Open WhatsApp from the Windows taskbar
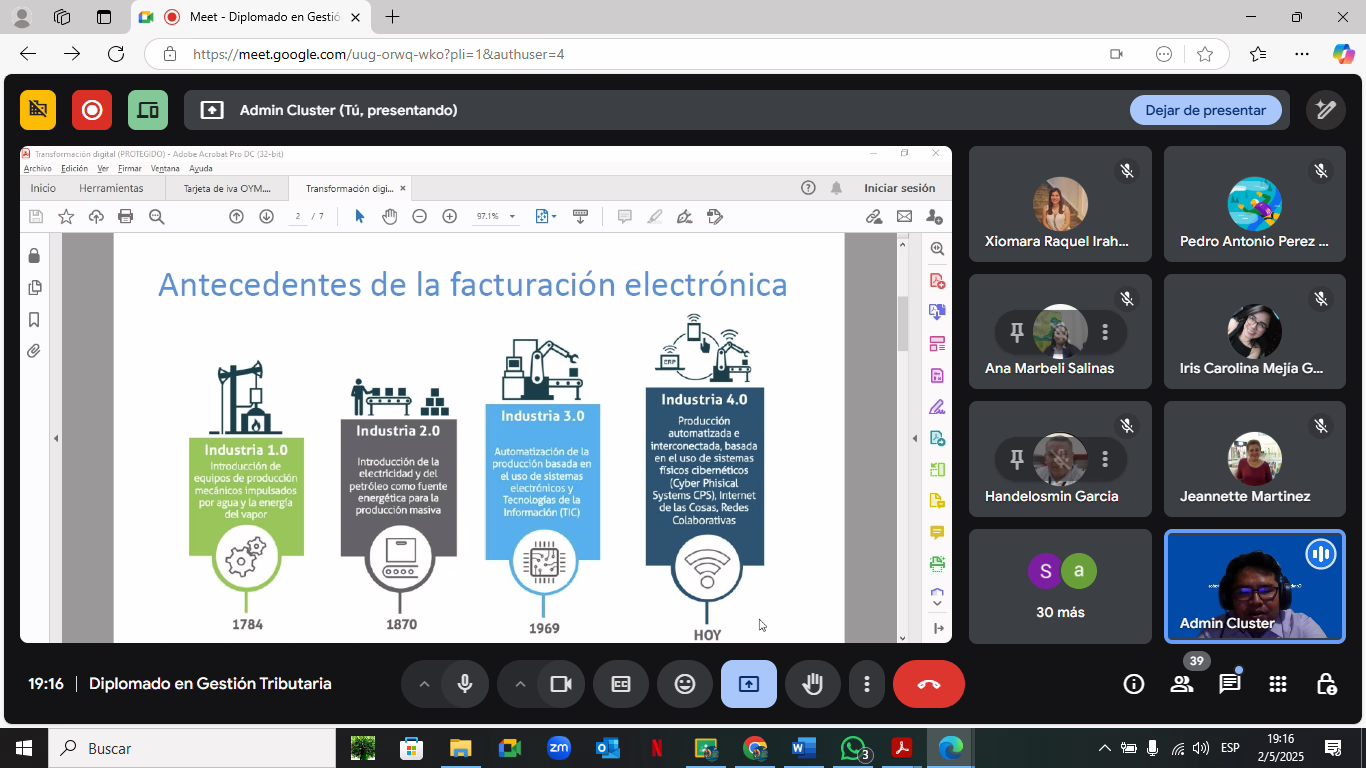The image size is (1366, 768). click(x=853, y=748)
